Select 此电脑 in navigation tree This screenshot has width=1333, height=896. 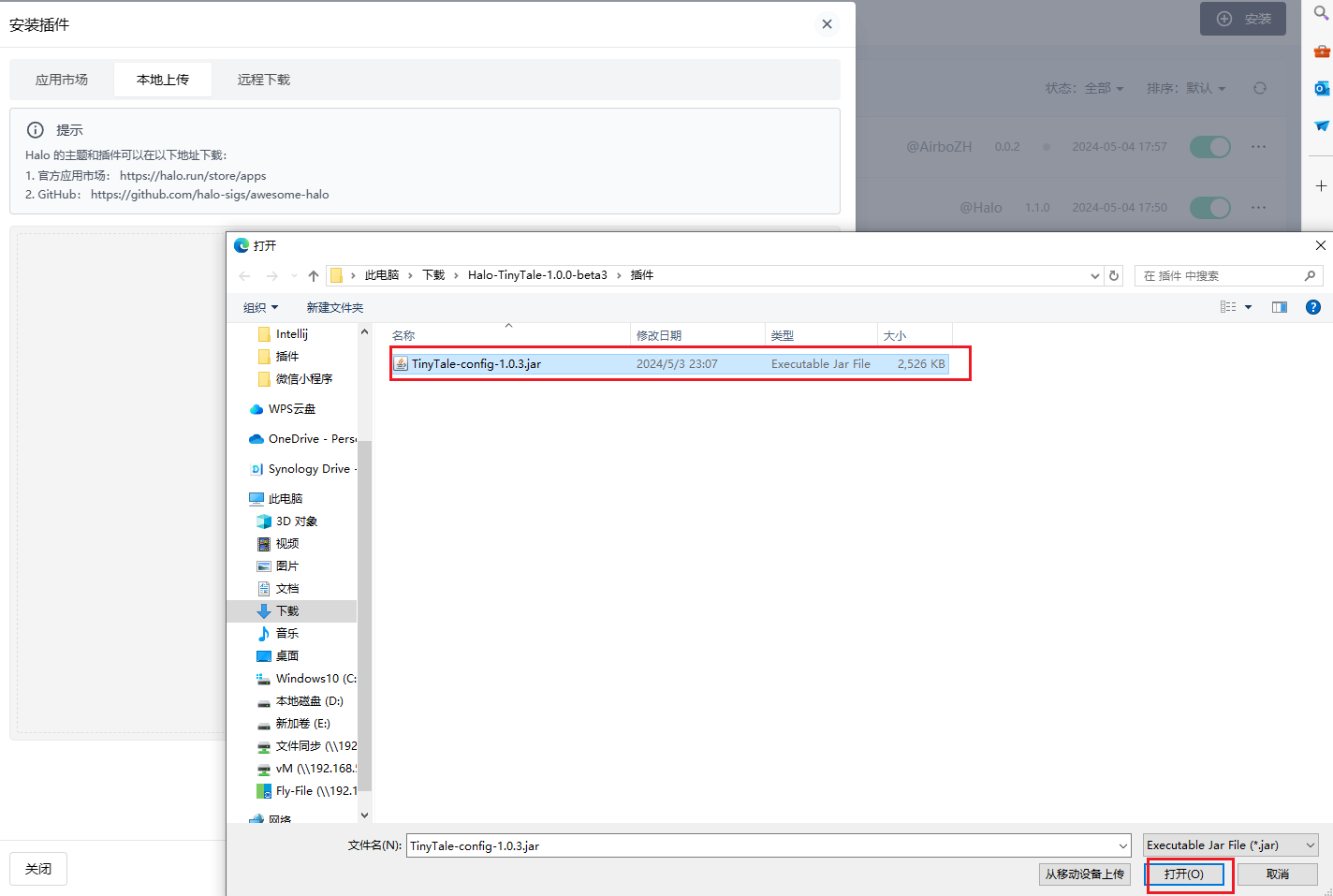coord(285,499)
